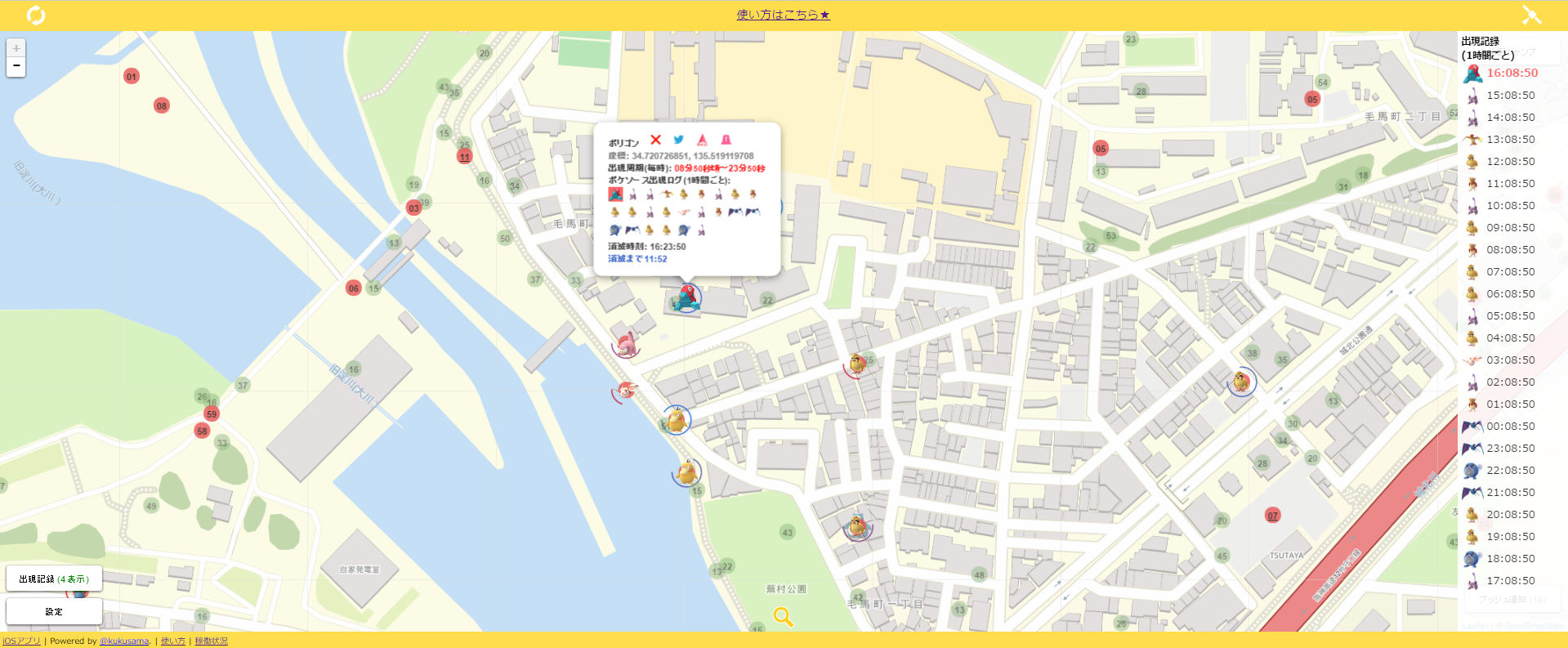
Task: Open the 使い方はこちら★ link in the header
Action: tap(784, 15)
